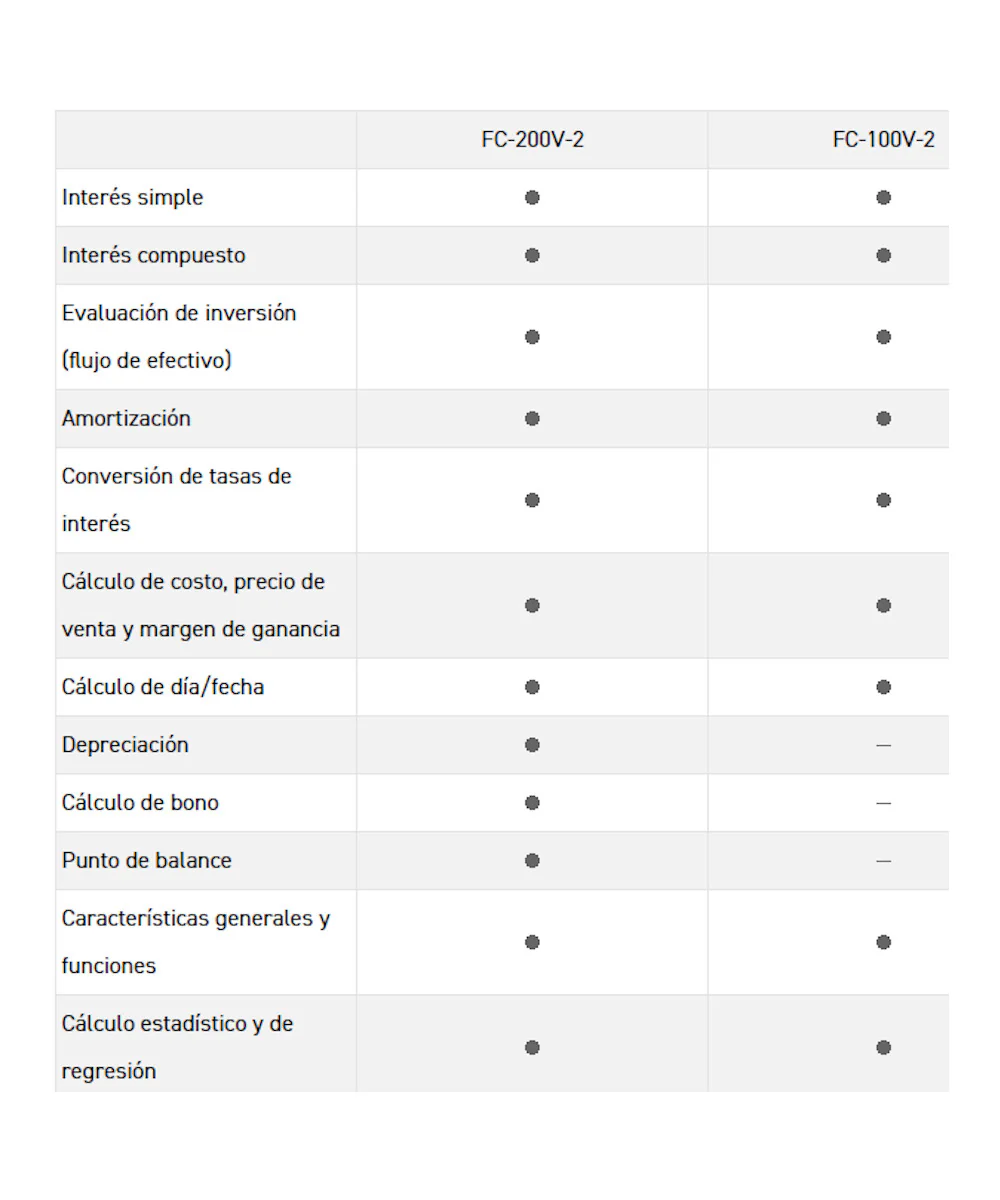This screenshot has height=1200, width=1000.
Task: Click the Amortización row label
Action: point(126,418)
